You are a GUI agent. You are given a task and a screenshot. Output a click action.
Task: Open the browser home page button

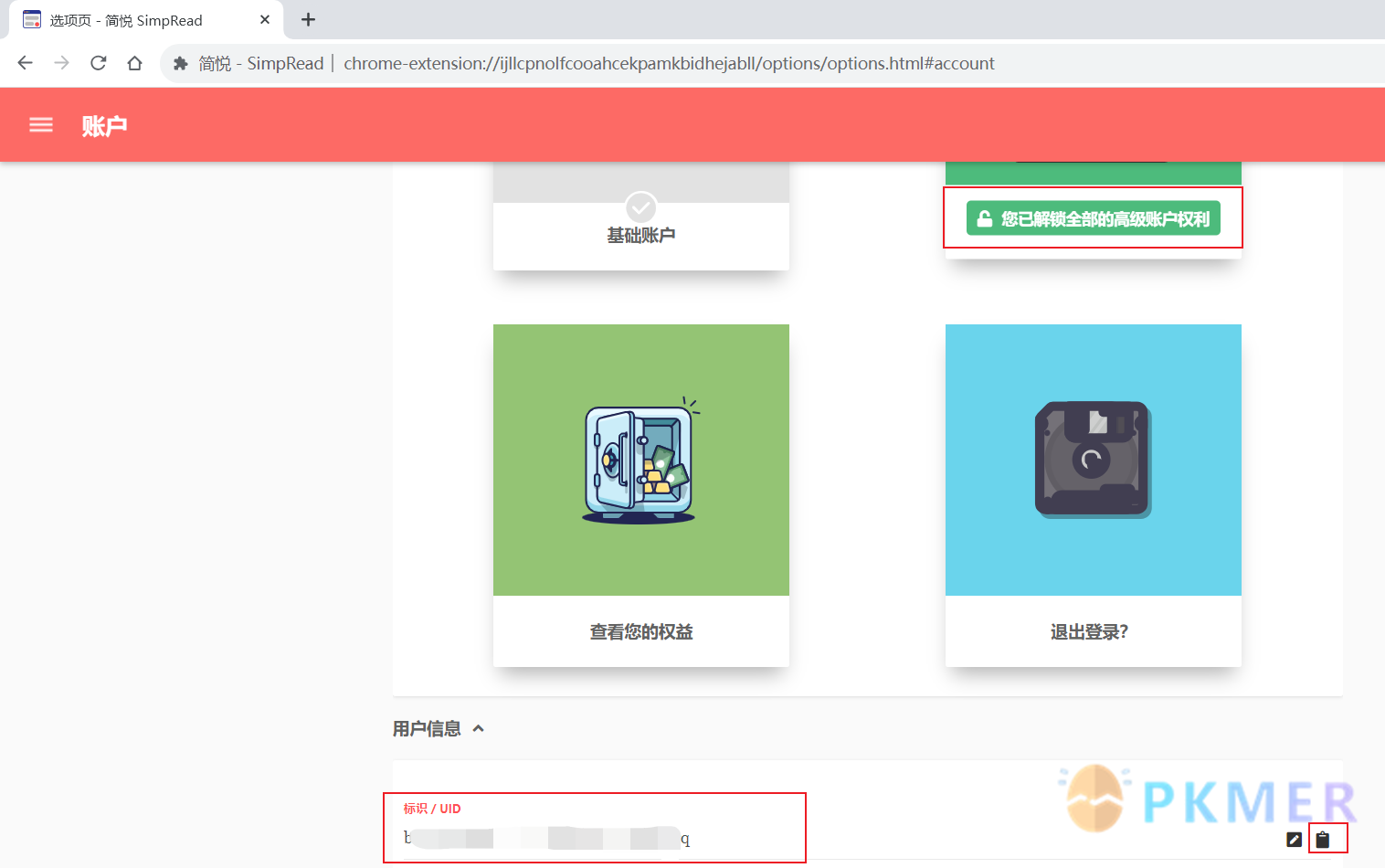click(135, 63)
